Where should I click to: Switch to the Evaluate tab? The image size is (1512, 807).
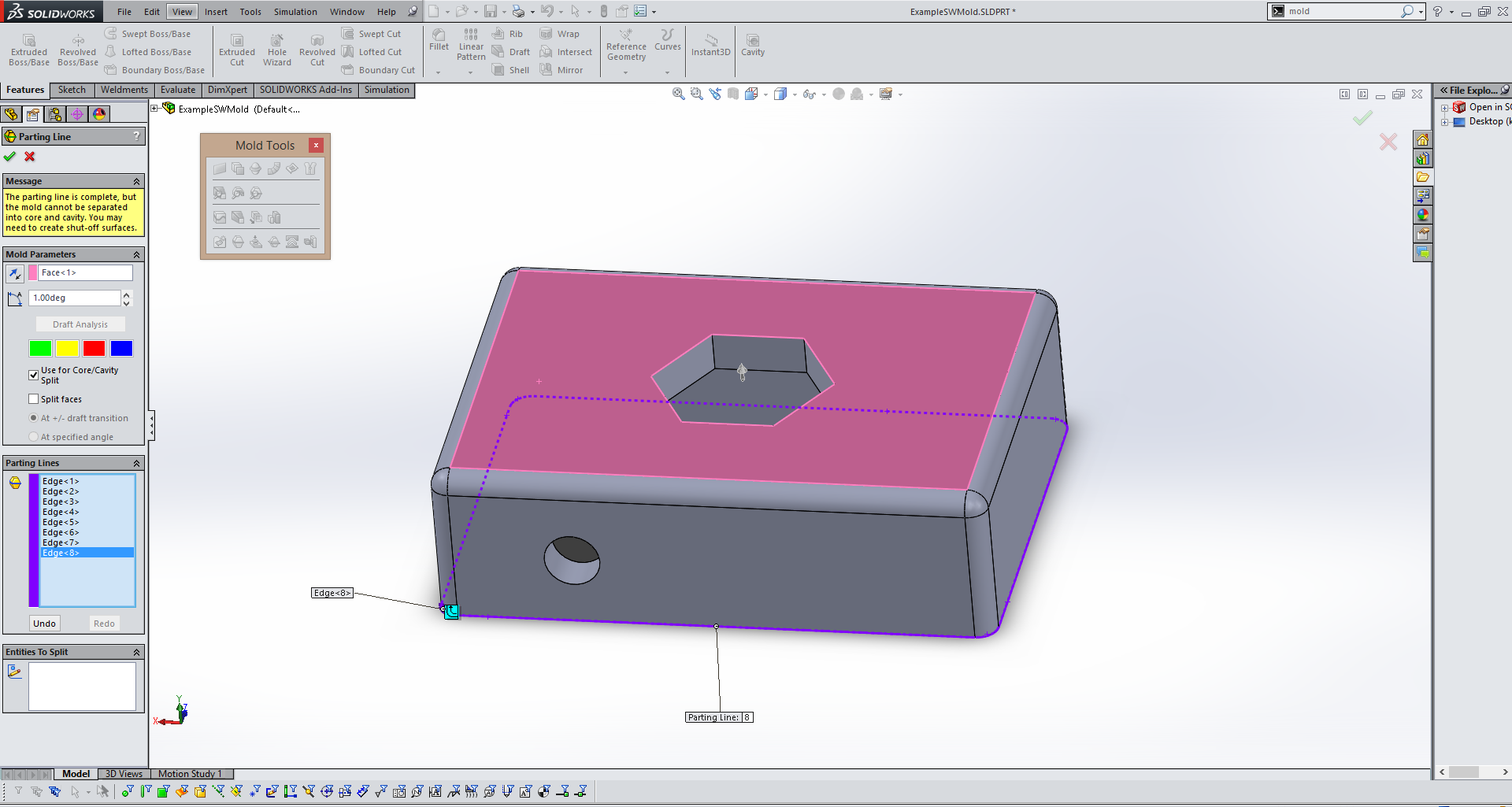[178, 90]
